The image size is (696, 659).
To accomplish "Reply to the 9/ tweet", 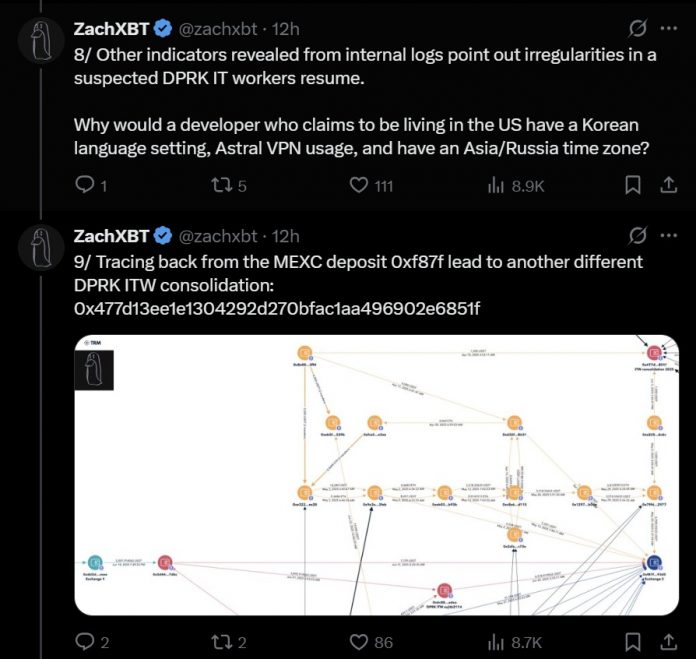I will 85,642.
